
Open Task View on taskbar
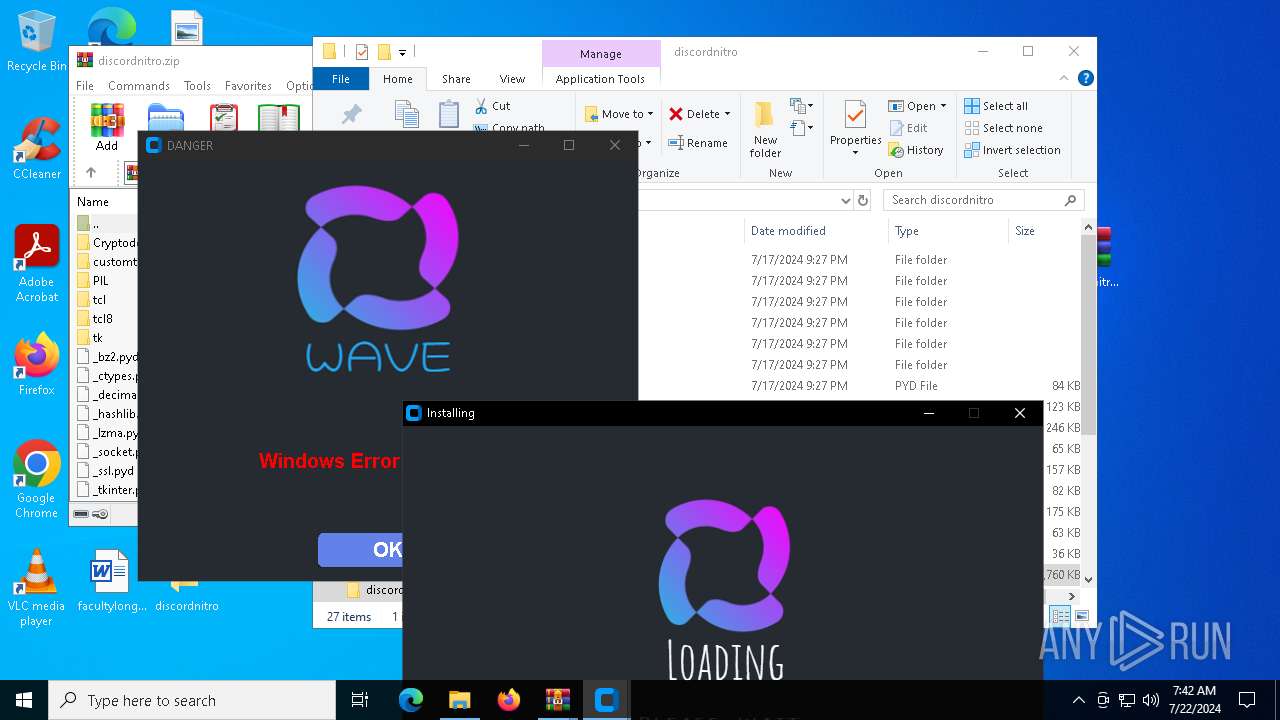point(360,700)
